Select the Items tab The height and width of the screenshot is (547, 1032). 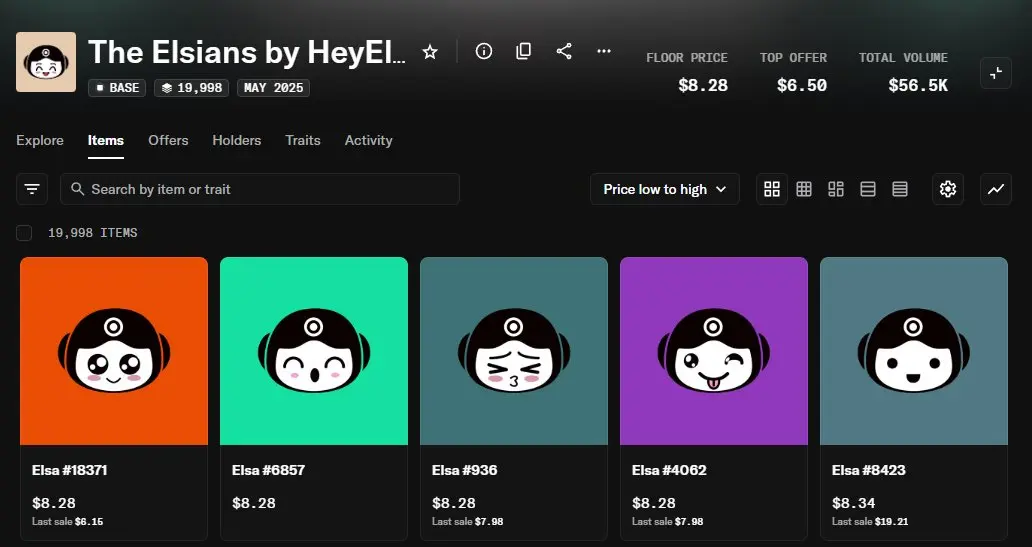(x=106, y=140)
